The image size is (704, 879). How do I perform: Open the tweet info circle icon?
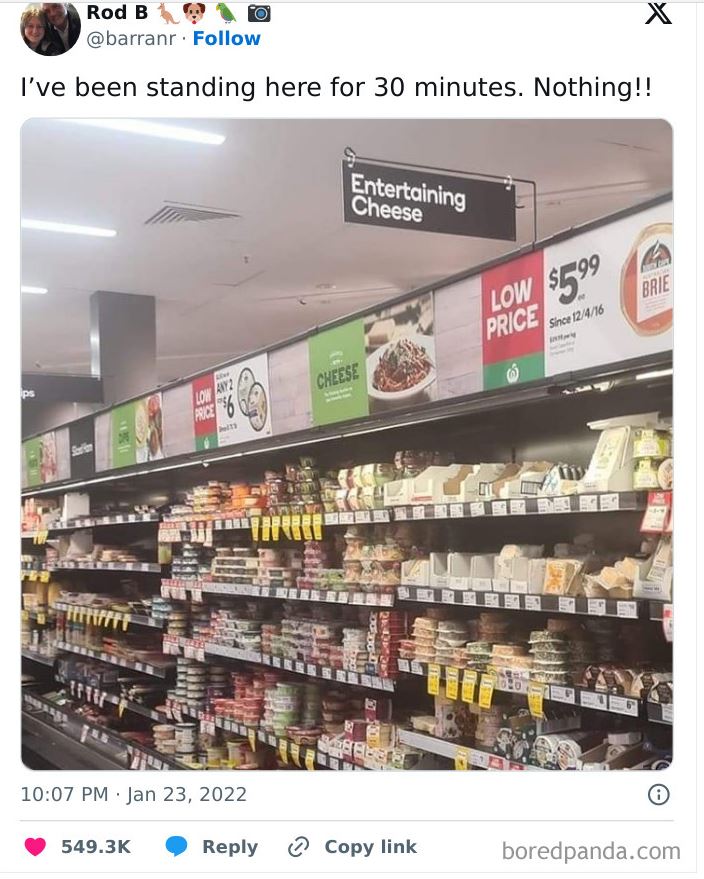(658, 794)
